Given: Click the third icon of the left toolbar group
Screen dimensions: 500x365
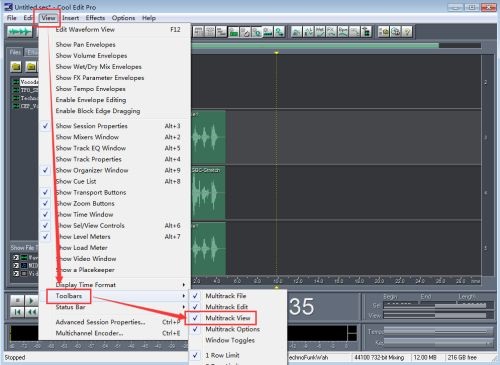Looking at the screenshot, I should click(x=221, y=32).
